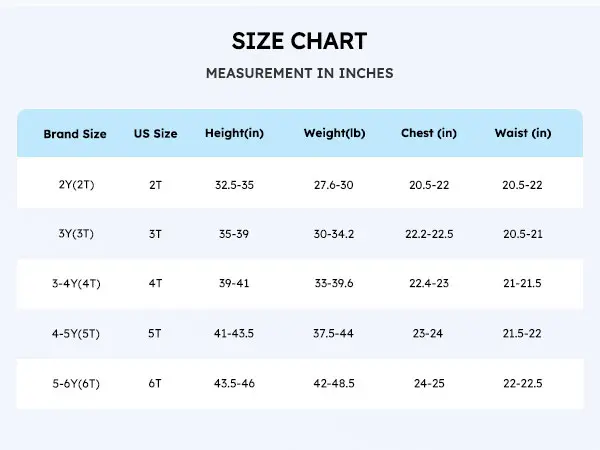Select the 22-22.5 waist value

point(522,383)
